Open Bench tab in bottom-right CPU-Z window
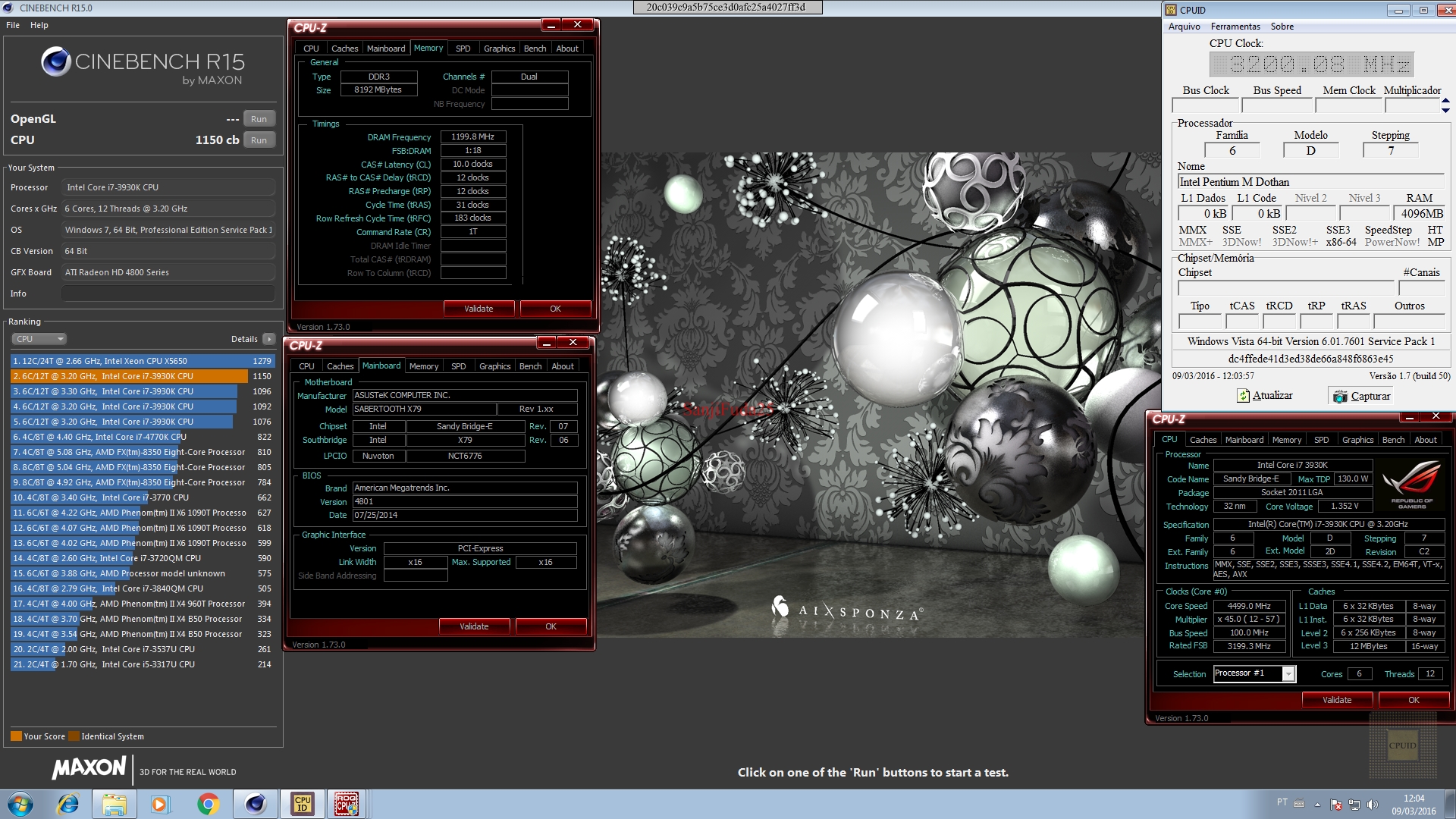1456x819 pixels. pos(1393,440)
